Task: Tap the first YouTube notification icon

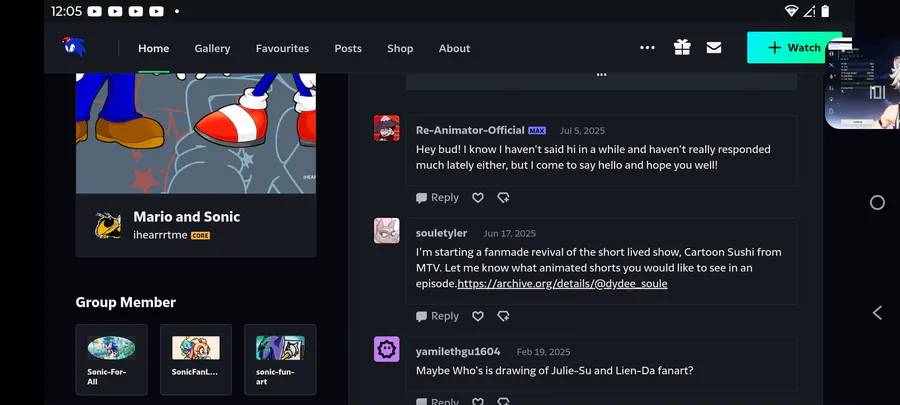Action: click(x=95, y=11)
